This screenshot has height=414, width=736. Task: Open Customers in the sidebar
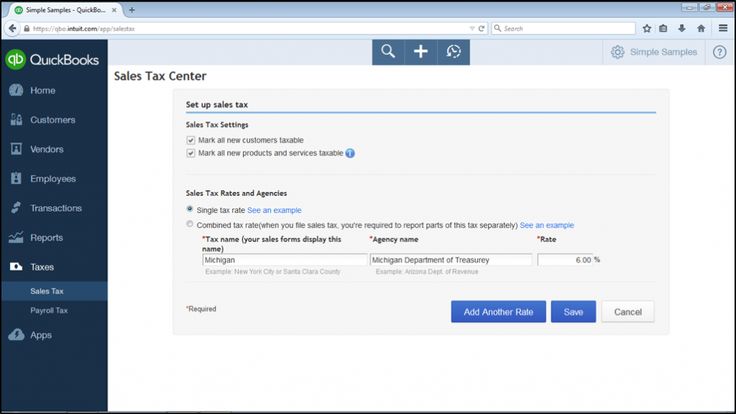[x=54, y=120]
